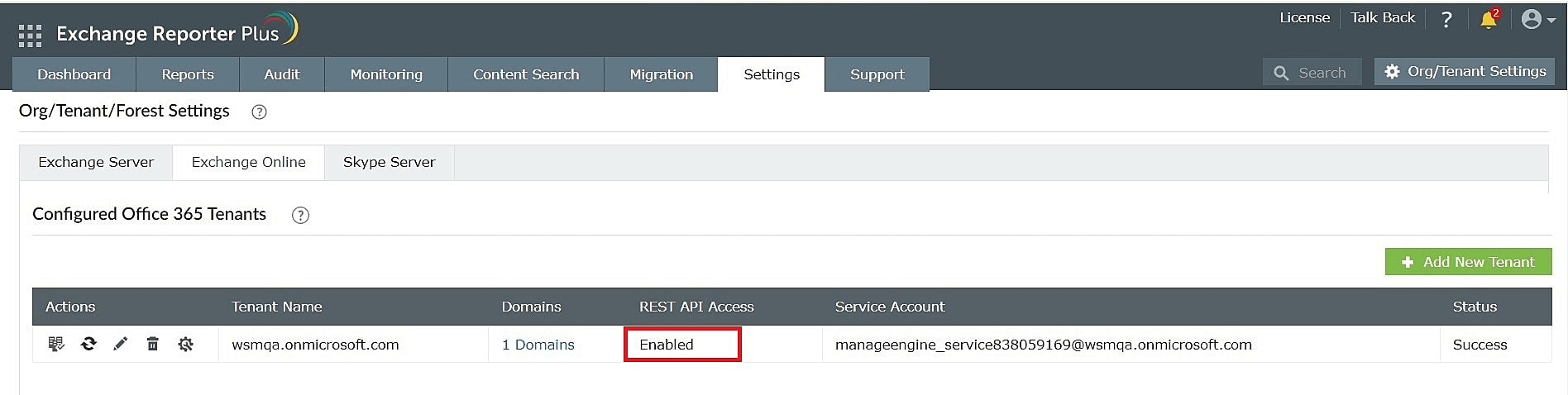Click the Add New Tenant button
The image size is (1568, 395).
coord(1468,262)
